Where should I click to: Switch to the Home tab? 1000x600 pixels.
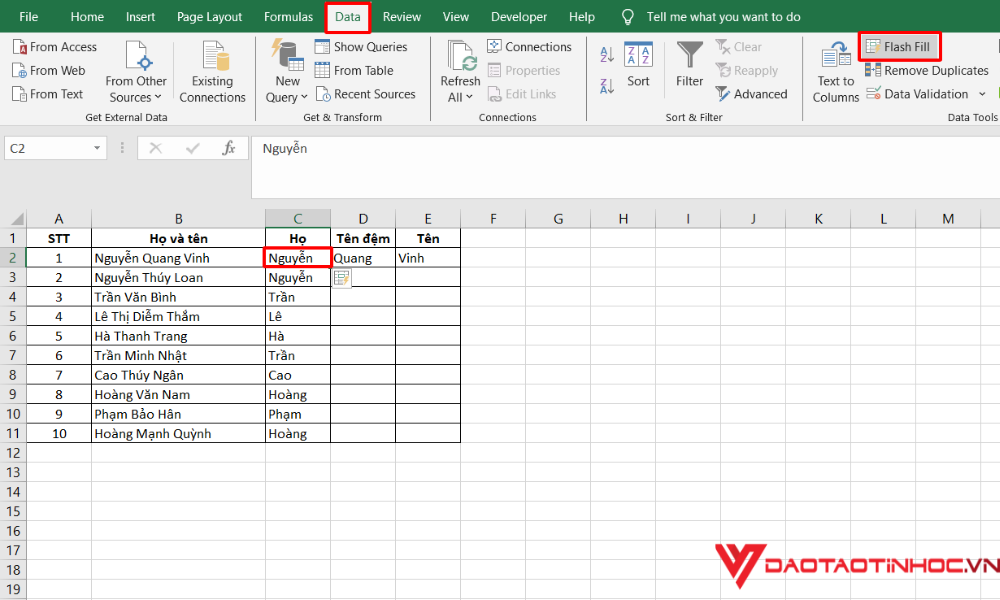87,17
